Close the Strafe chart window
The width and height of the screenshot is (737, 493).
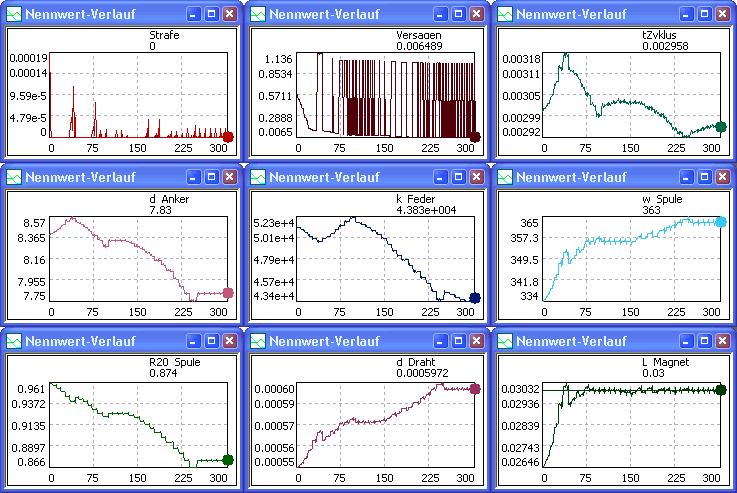pos(229,14)
